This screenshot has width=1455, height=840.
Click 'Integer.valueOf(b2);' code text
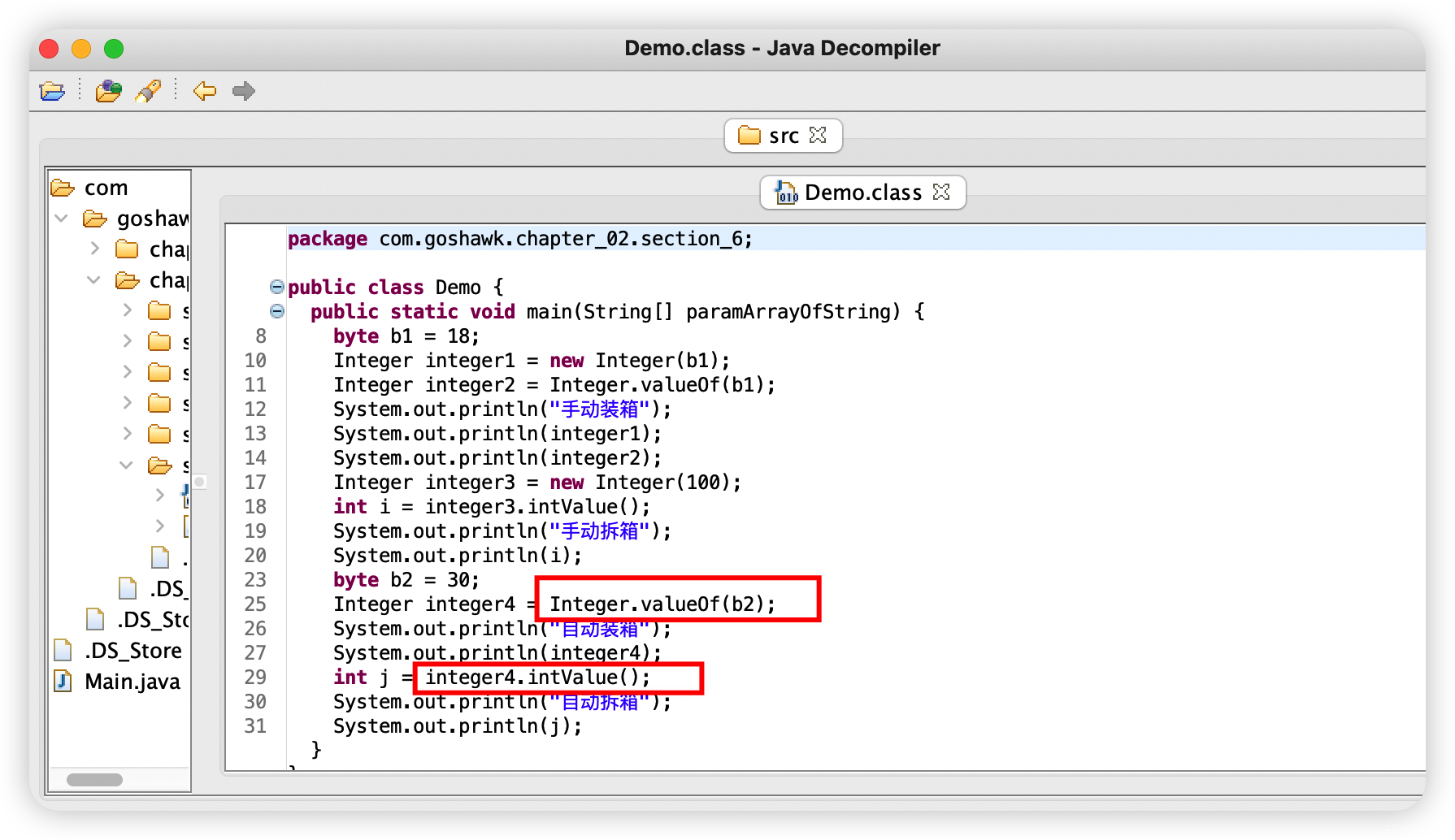pyautogui.click(x=662, y=604)
